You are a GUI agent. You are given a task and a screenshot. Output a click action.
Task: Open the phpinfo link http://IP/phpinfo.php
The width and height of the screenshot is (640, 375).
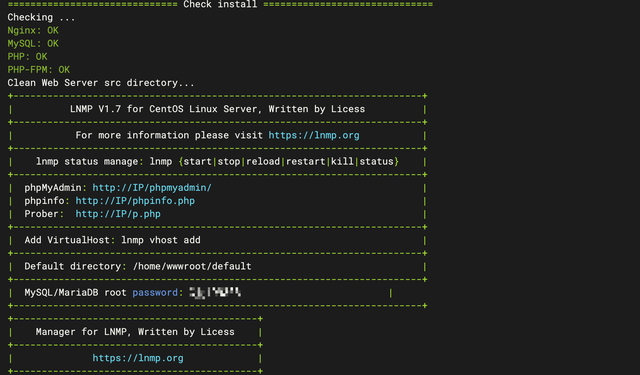click(135, 201)
